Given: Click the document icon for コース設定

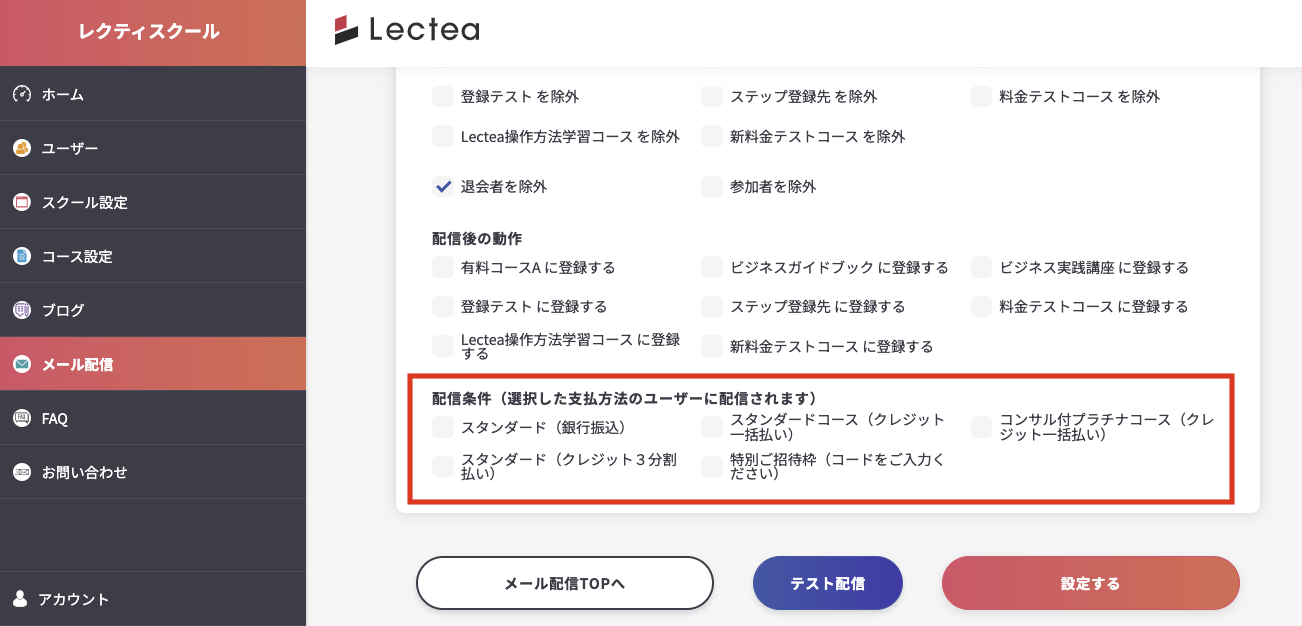Looking at the screenshot, I should click(x=22, y=256).
